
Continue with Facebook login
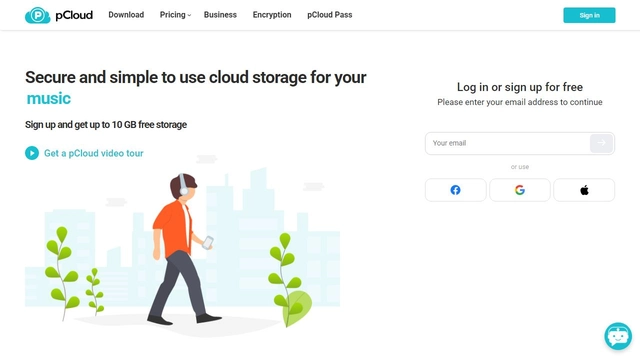(456, 190)
